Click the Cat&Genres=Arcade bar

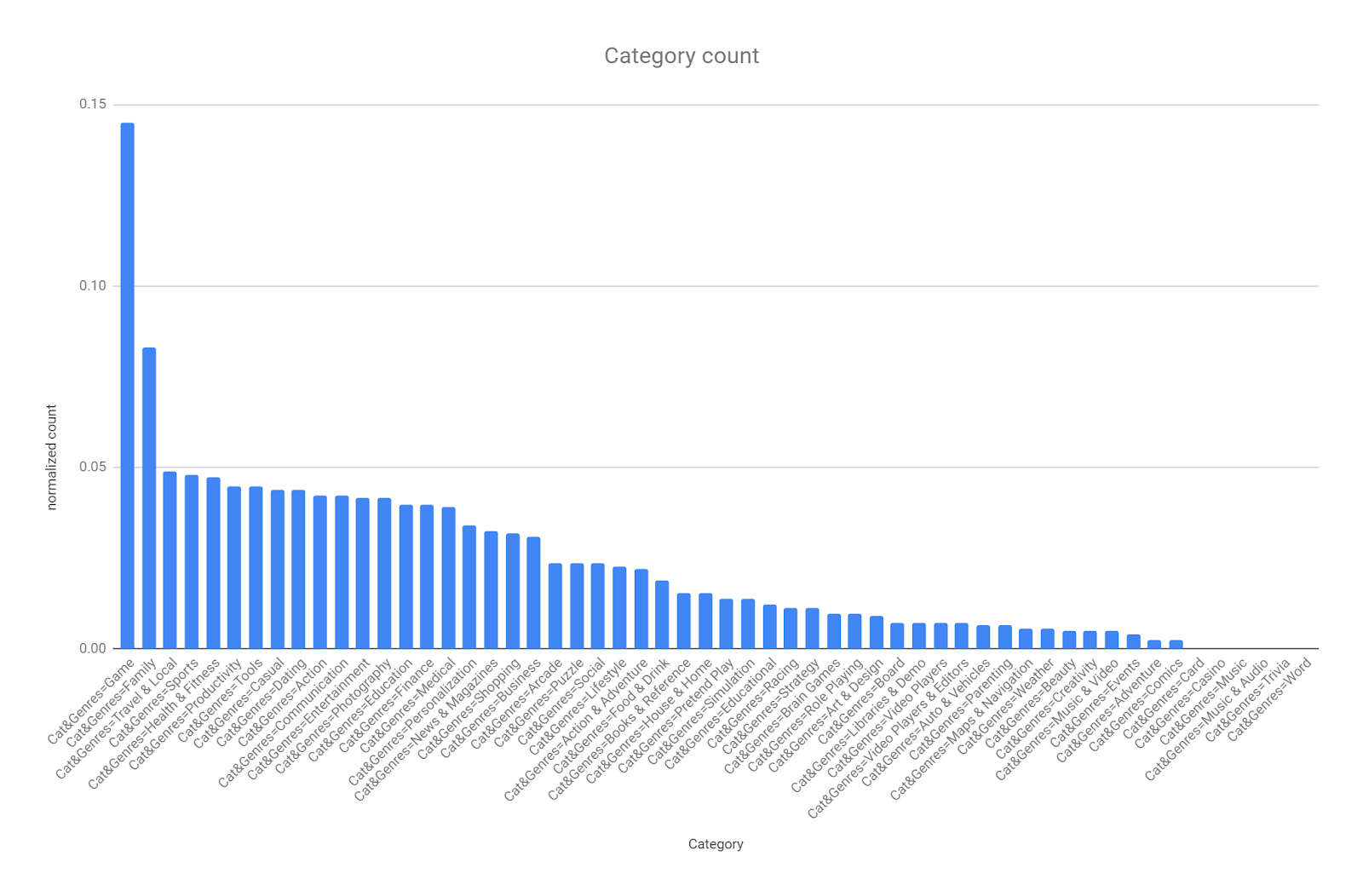tap(555, 606)
